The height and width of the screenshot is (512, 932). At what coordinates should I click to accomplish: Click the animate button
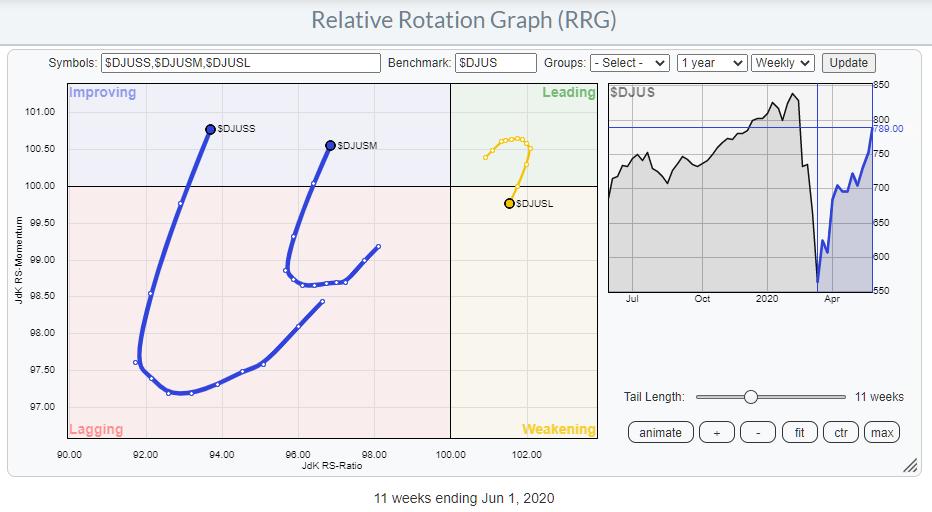coord(660,433)
